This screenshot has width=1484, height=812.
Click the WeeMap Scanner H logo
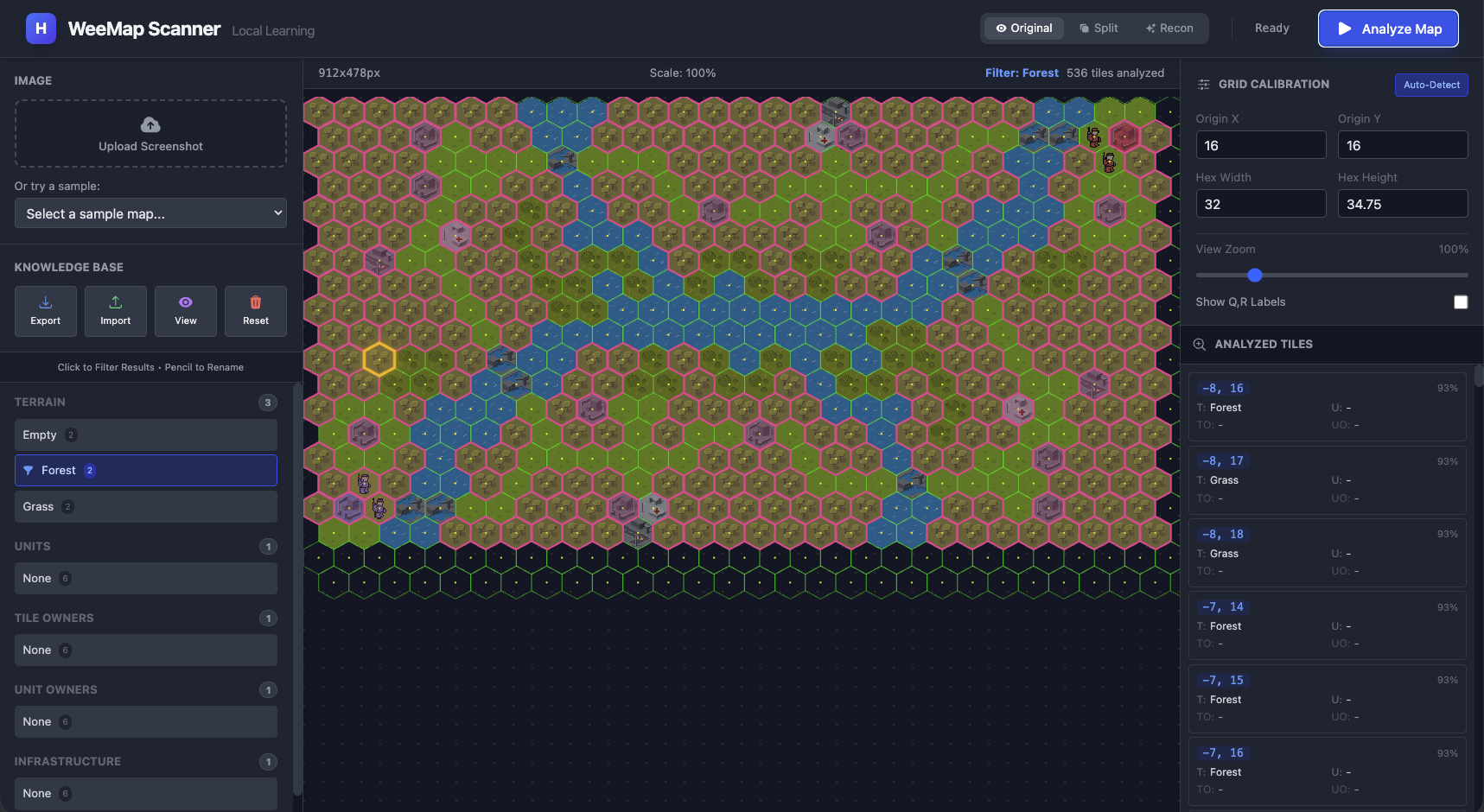[41, 29]
